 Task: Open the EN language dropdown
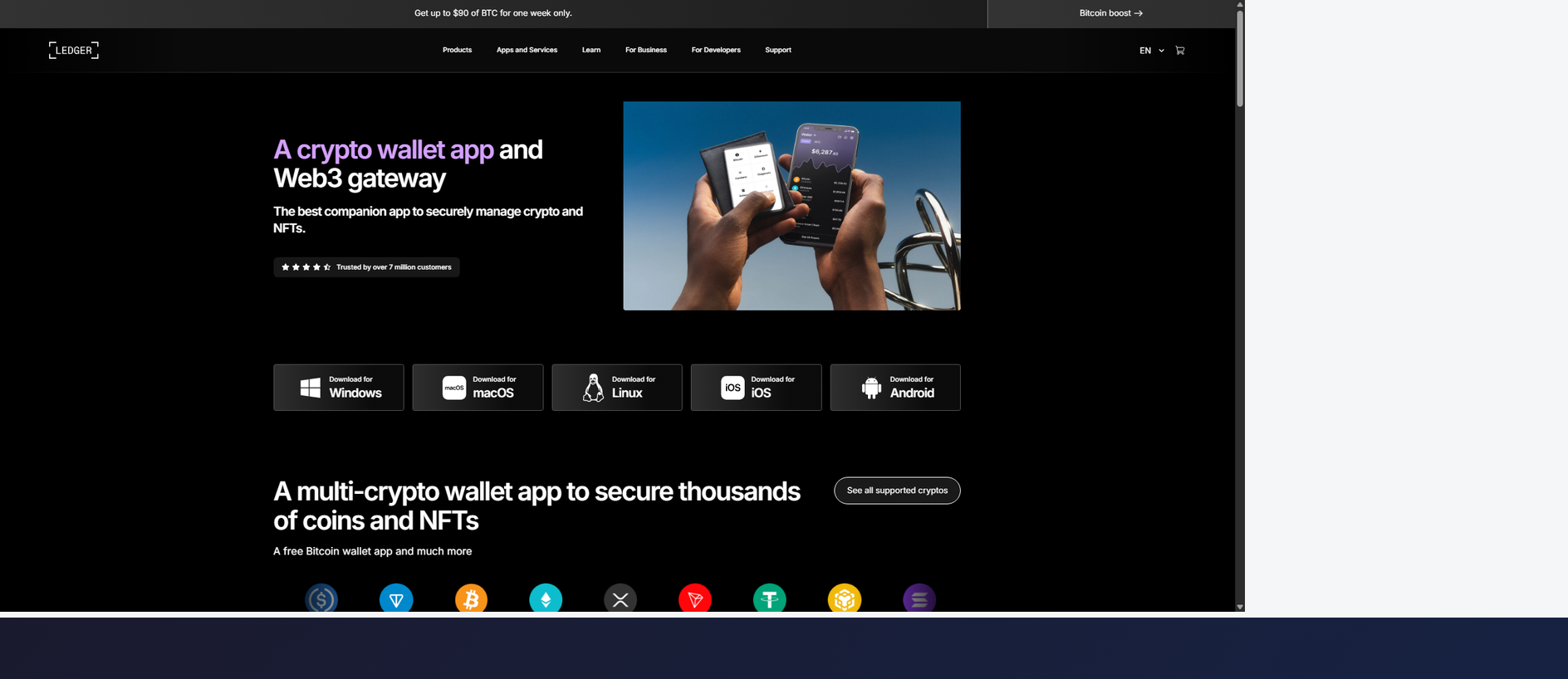1151,51
